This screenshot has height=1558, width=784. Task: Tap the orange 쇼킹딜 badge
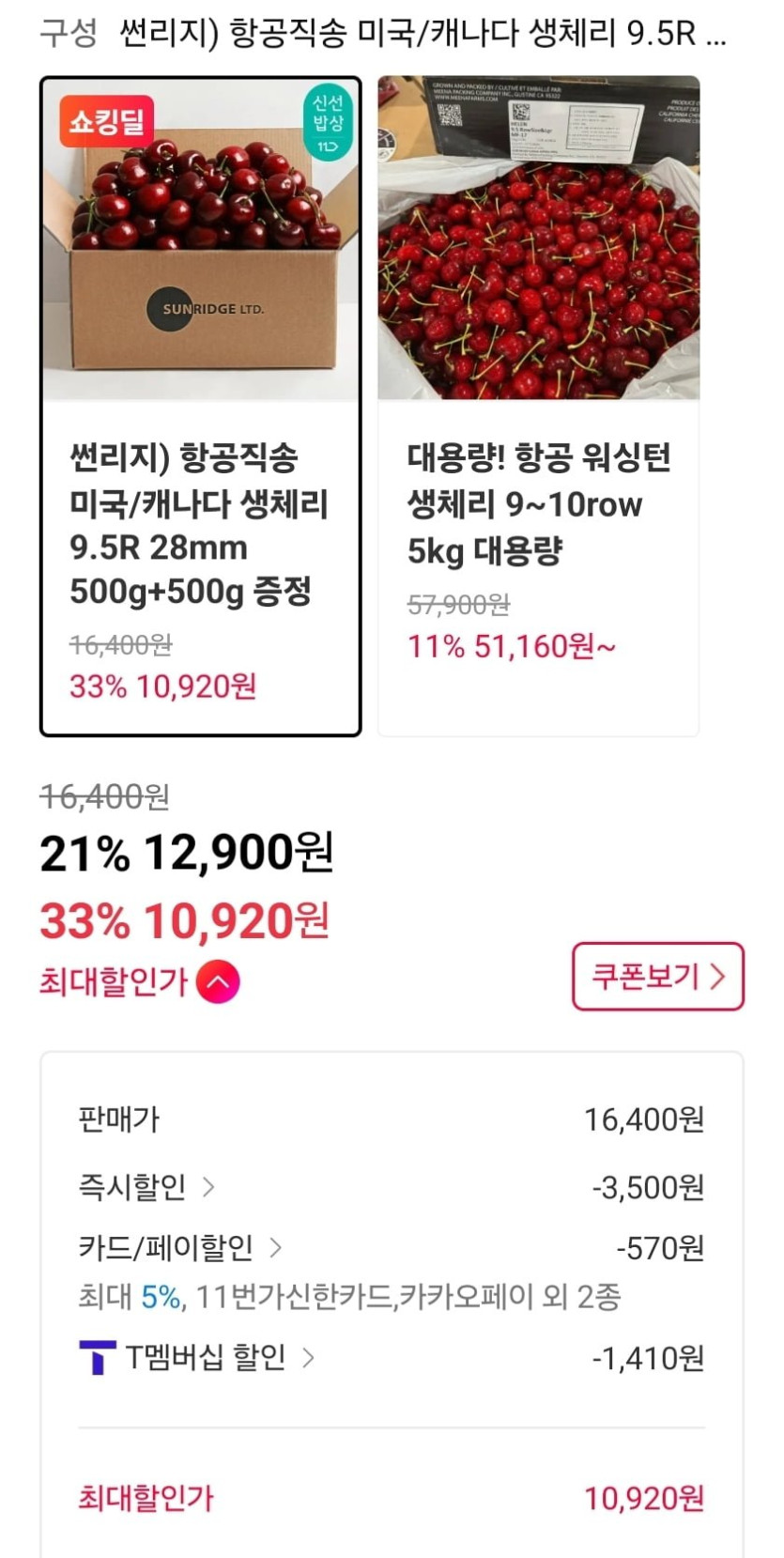106,121
